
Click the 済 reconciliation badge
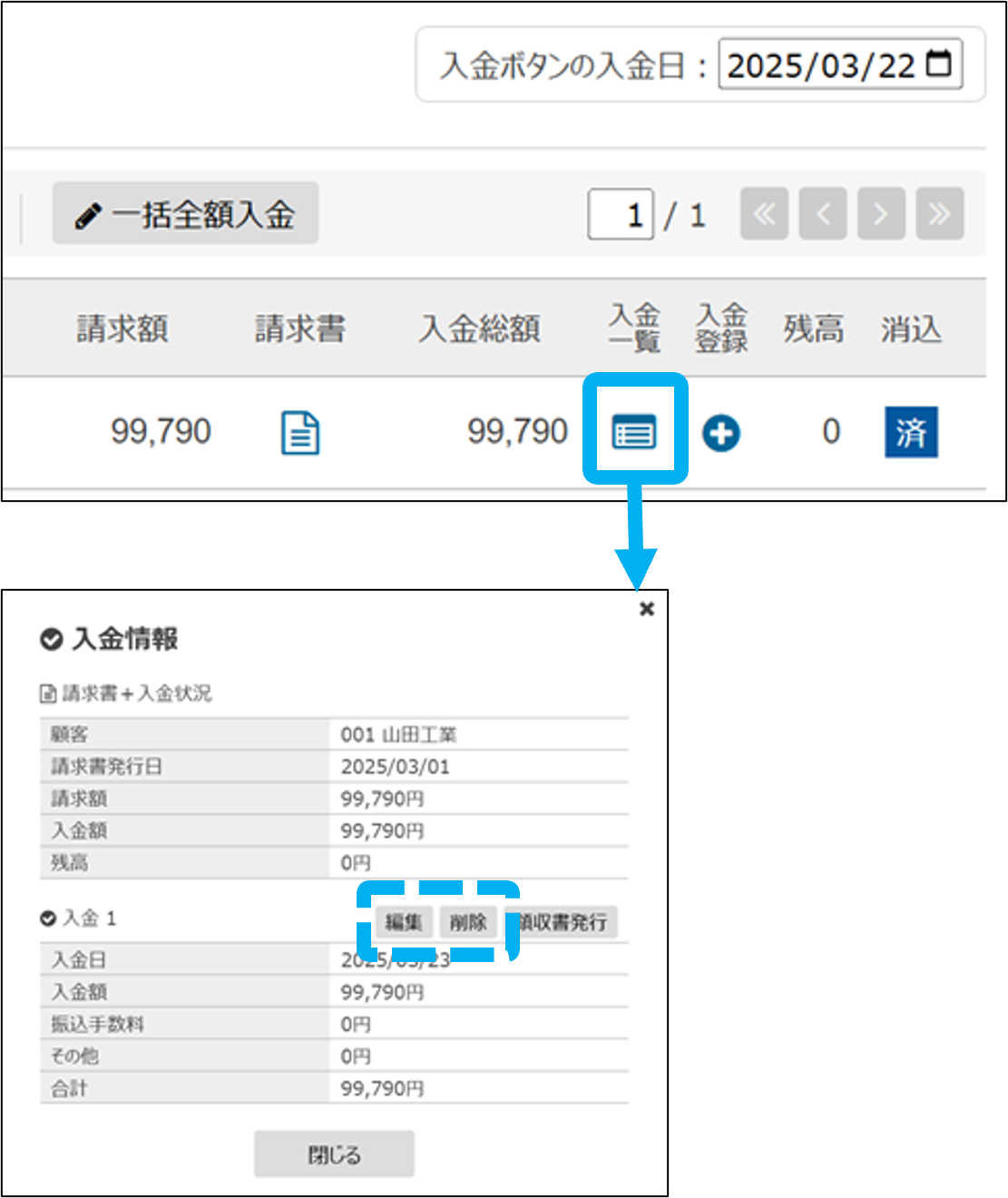click(x=911, y=432)
